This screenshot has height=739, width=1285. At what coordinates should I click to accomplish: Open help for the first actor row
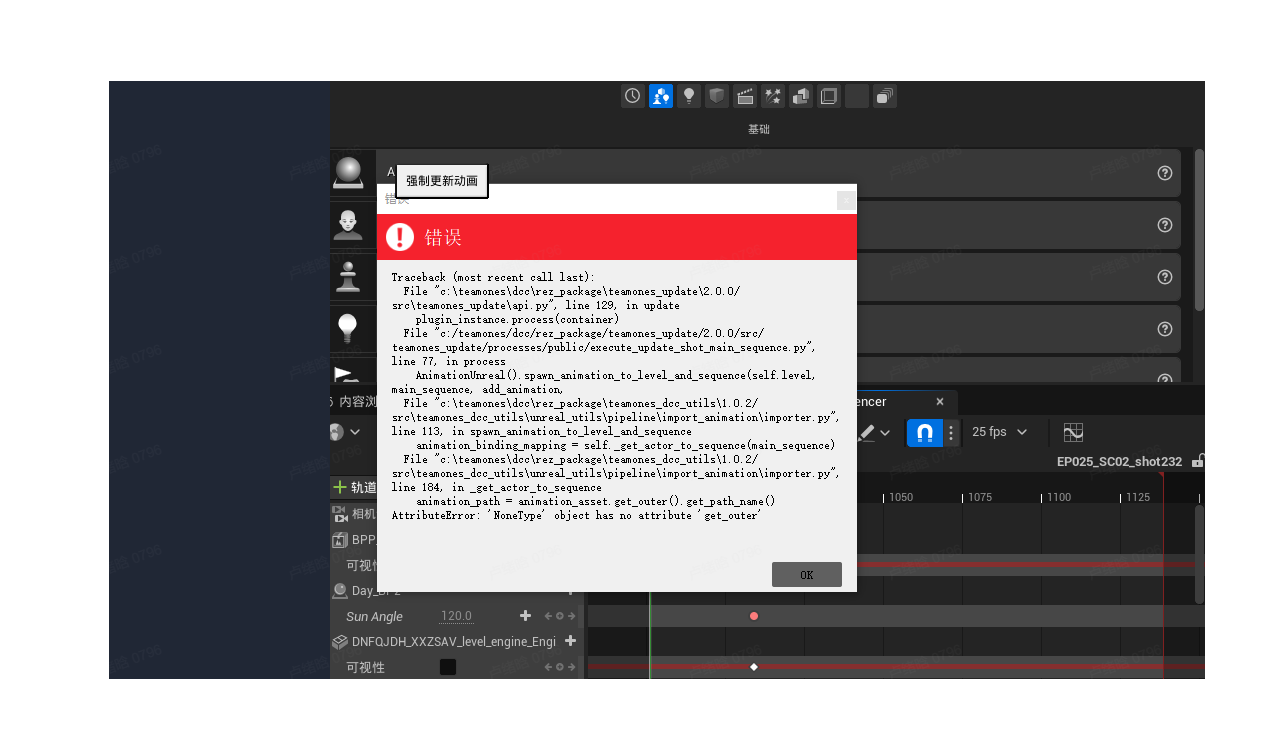1164,173
